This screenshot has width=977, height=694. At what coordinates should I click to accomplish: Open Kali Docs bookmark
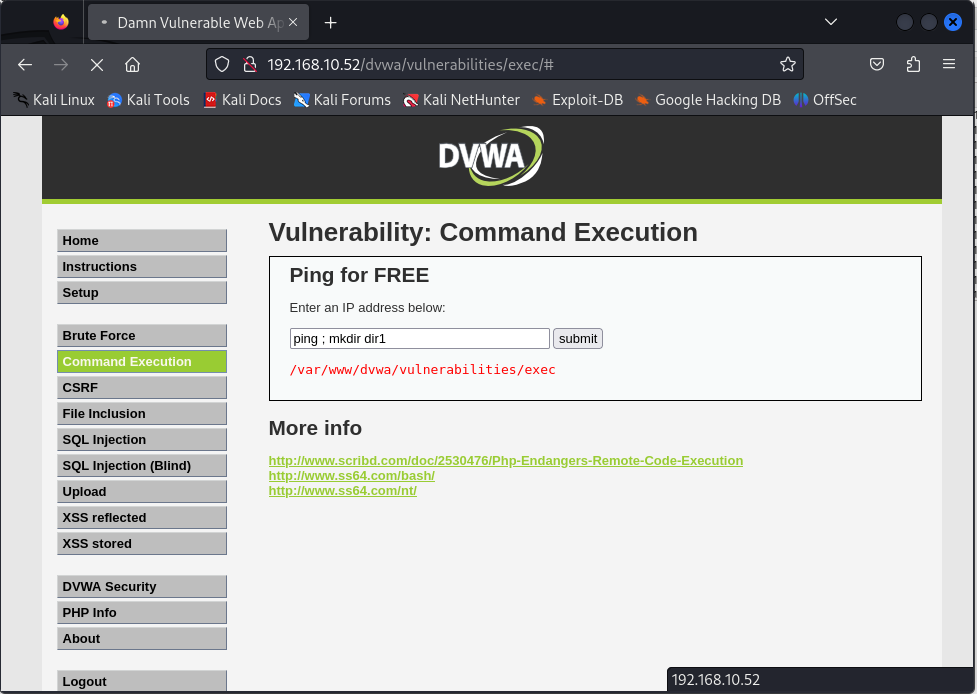pos(242,100)
